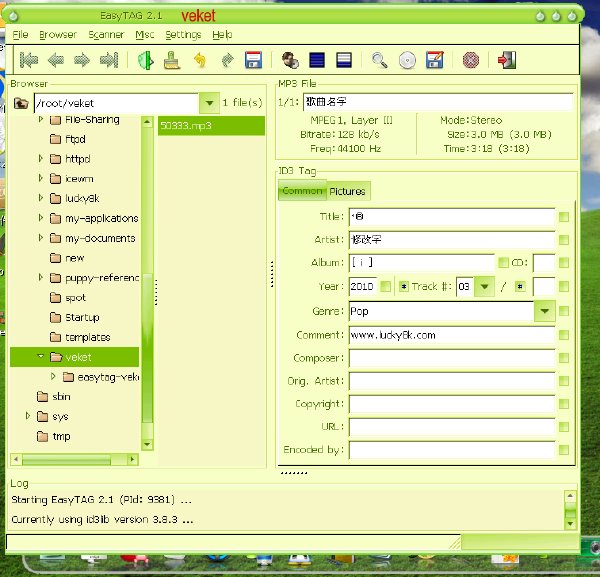This screenshot has height=577, width=600.
Task: Quit EasyTAG via exit door icon
Action: [507, 60]
